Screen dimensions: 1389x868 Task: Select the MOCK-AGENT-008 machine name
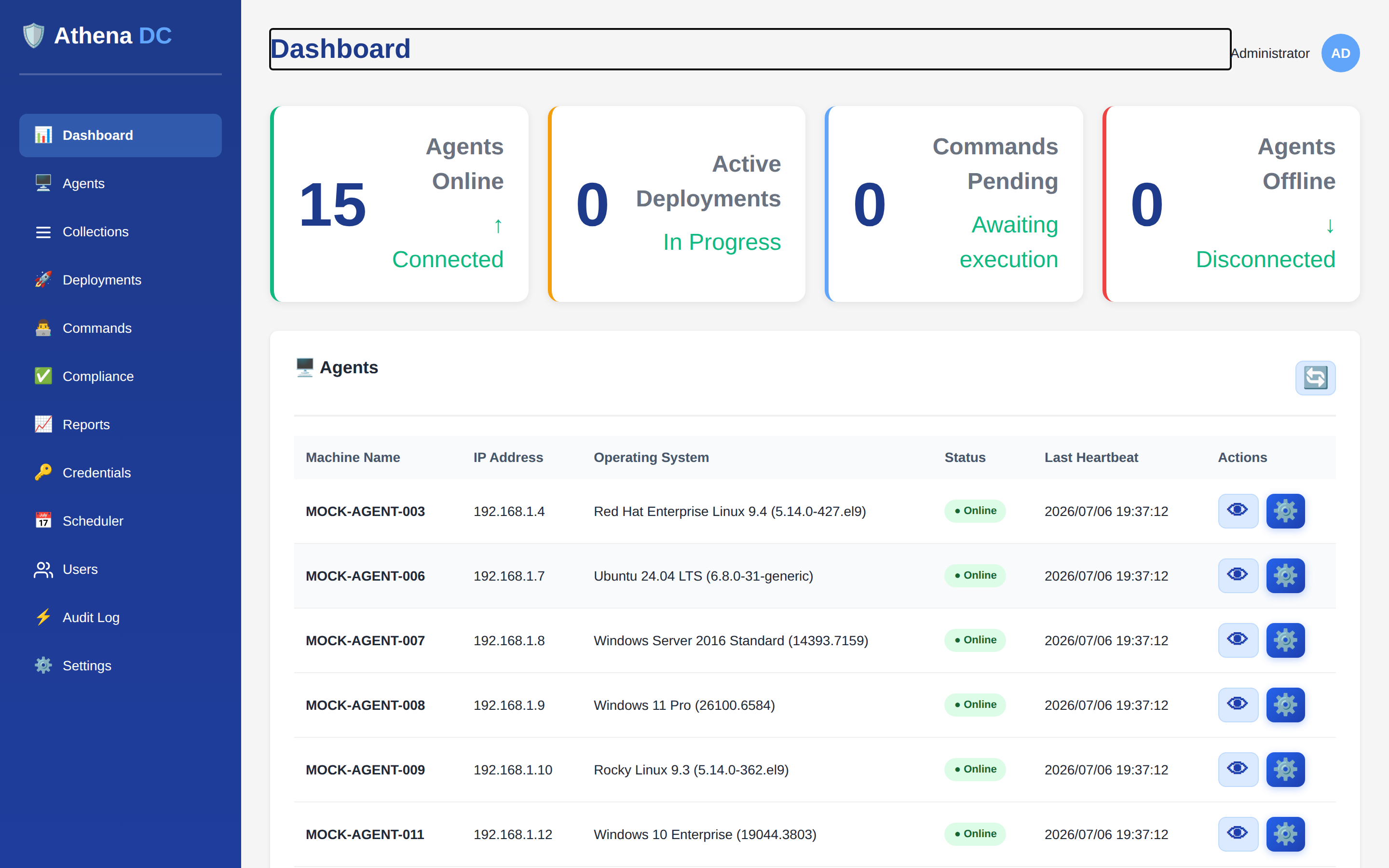click(365, 705)
